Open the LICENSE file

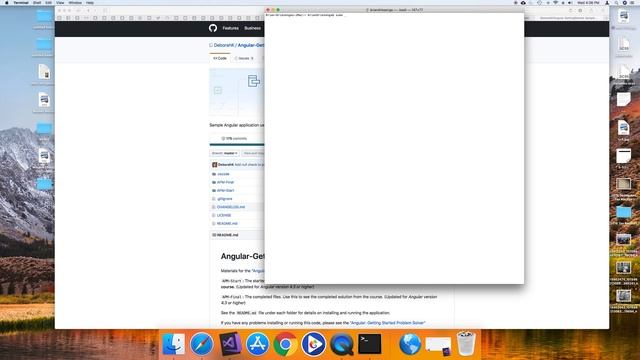coord(224,215)
